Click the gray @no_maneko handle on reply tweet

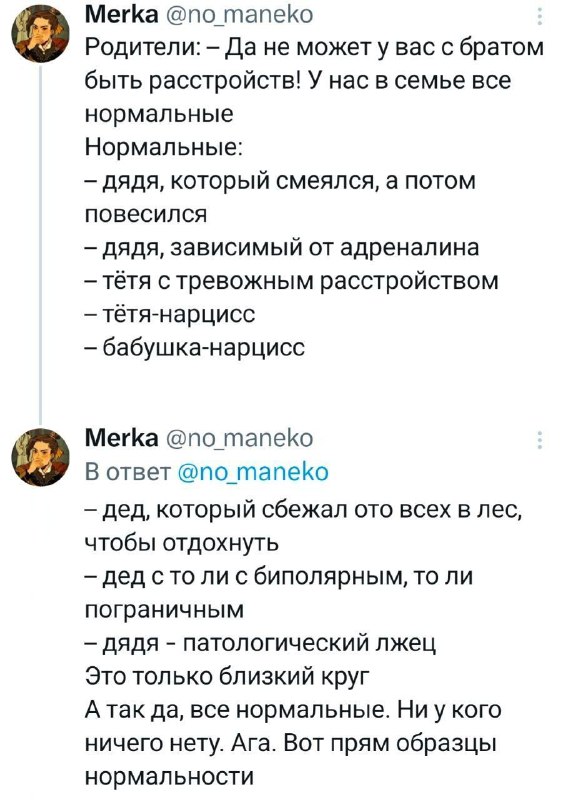point(240,438)
